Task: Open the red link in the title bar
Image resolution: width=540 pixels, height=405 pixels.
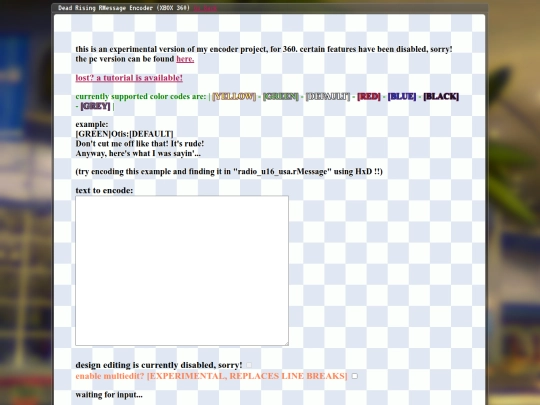Action: click(205, 8)
